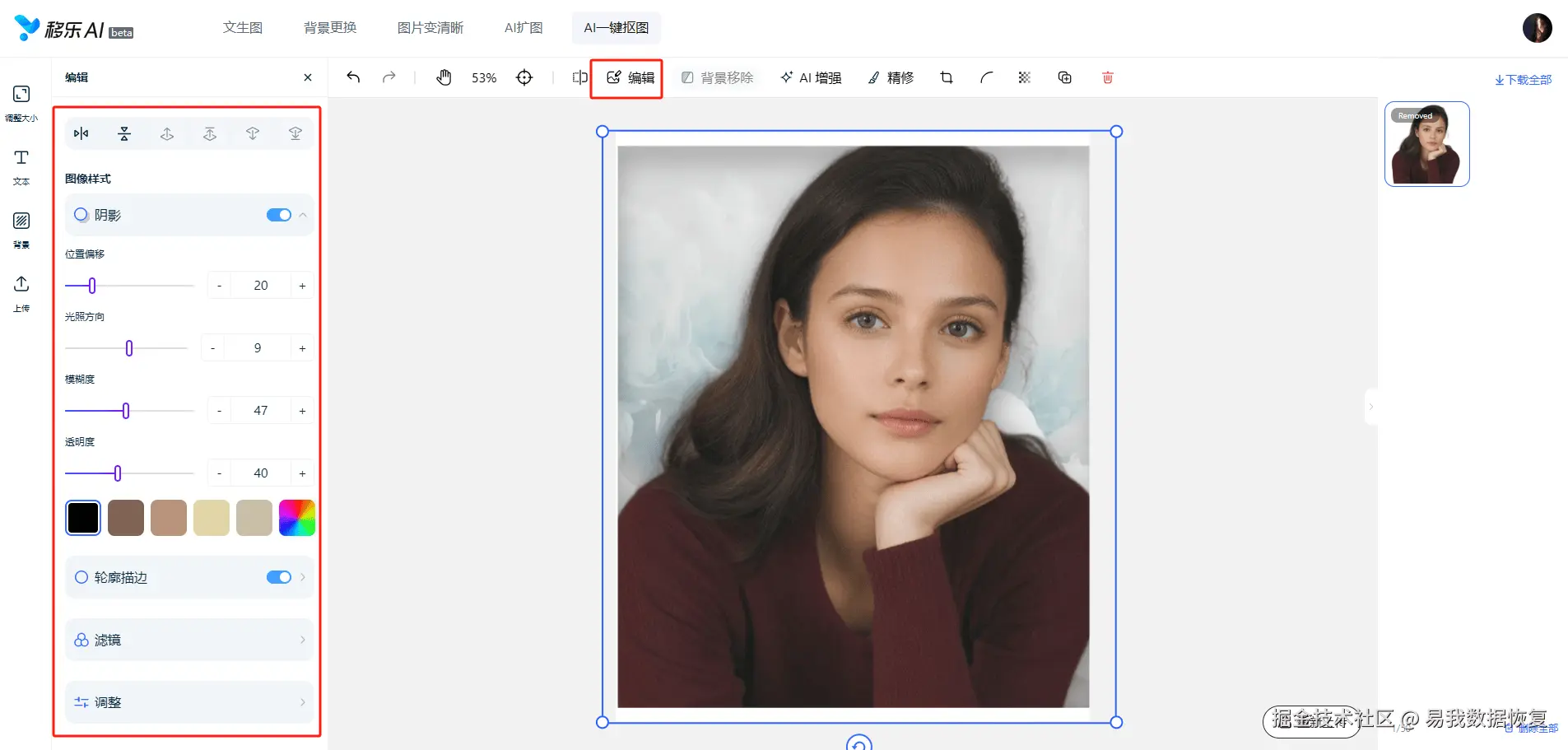Select the hand pan tool
The image size is (1568, 750).
[444, 77]
